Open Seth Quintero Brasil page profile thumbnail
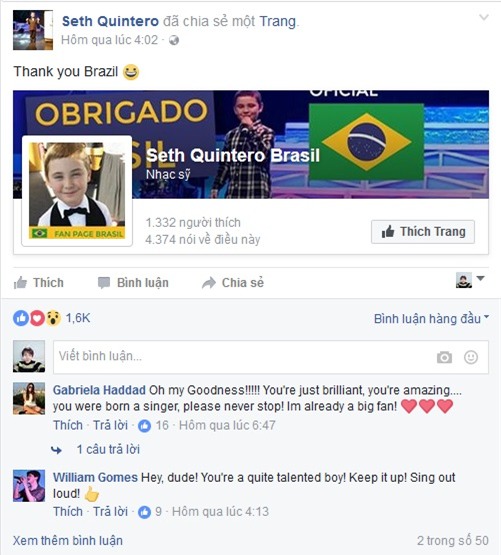This screenshot has height=555, width=501. click(x=77, y=191)
